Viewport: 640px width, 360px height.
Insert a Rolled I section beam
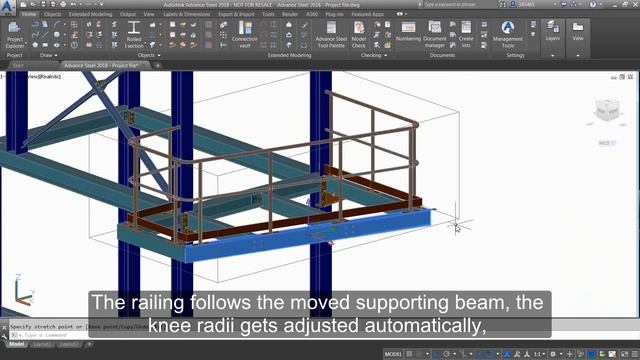(134, 35)
